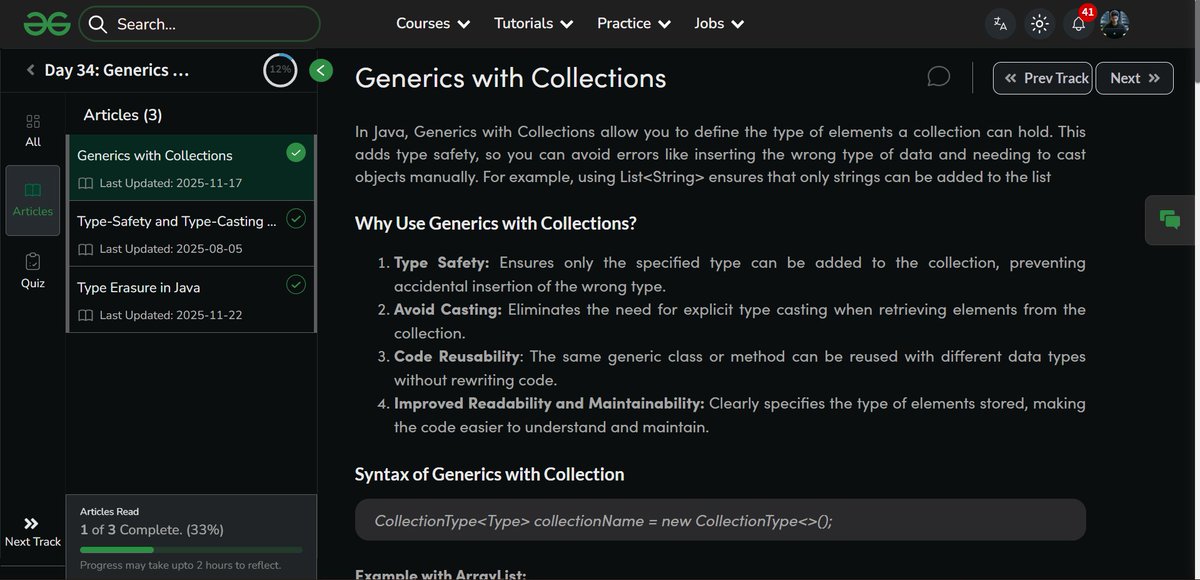Image resolution: width=1200 pixels, height=580 pixels.
Task: Toggle checkmark on Type-Safety and Type-Casting article
Action: [296, 217]
